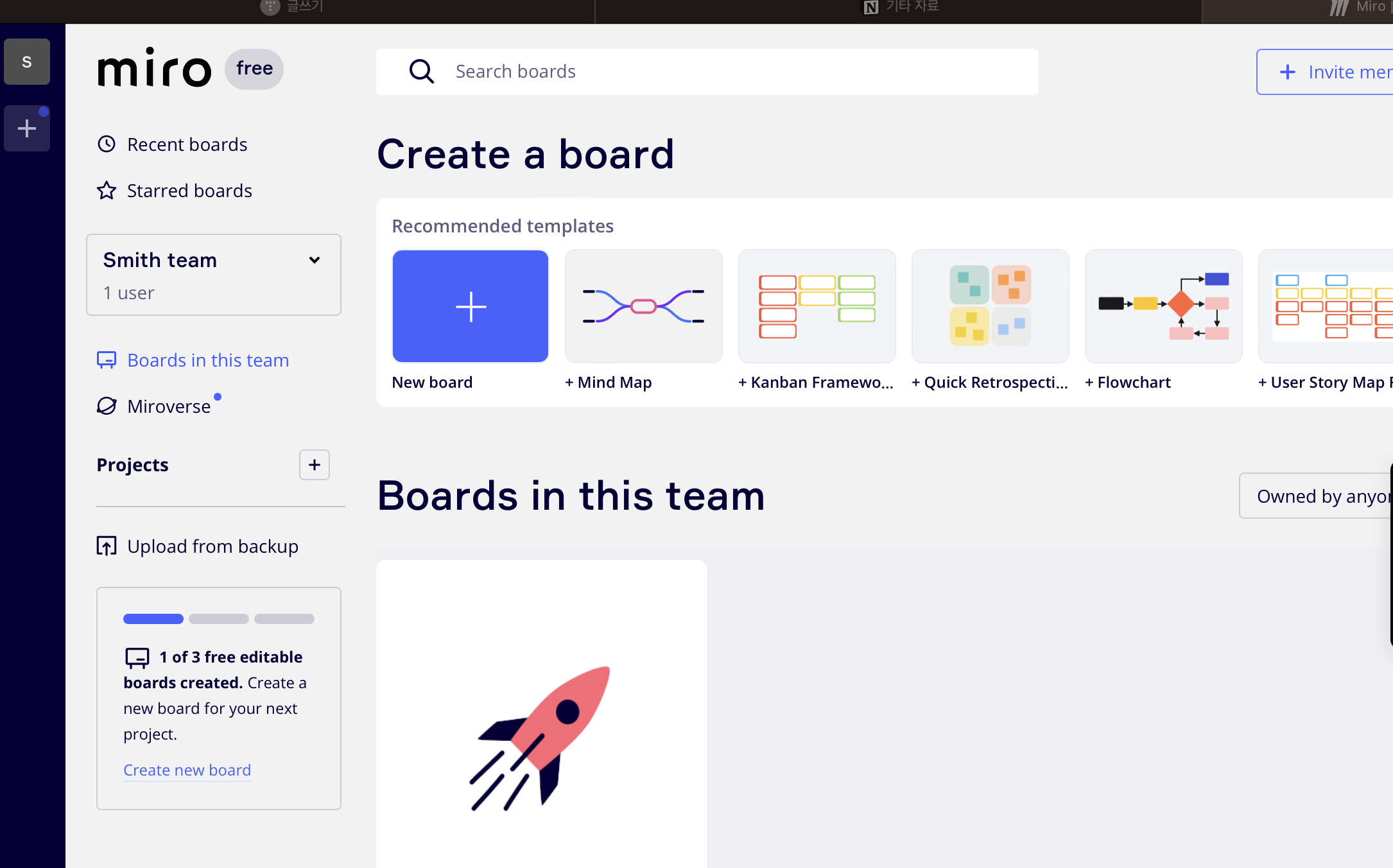Open Boards in this team section

(x=207, y=360)
